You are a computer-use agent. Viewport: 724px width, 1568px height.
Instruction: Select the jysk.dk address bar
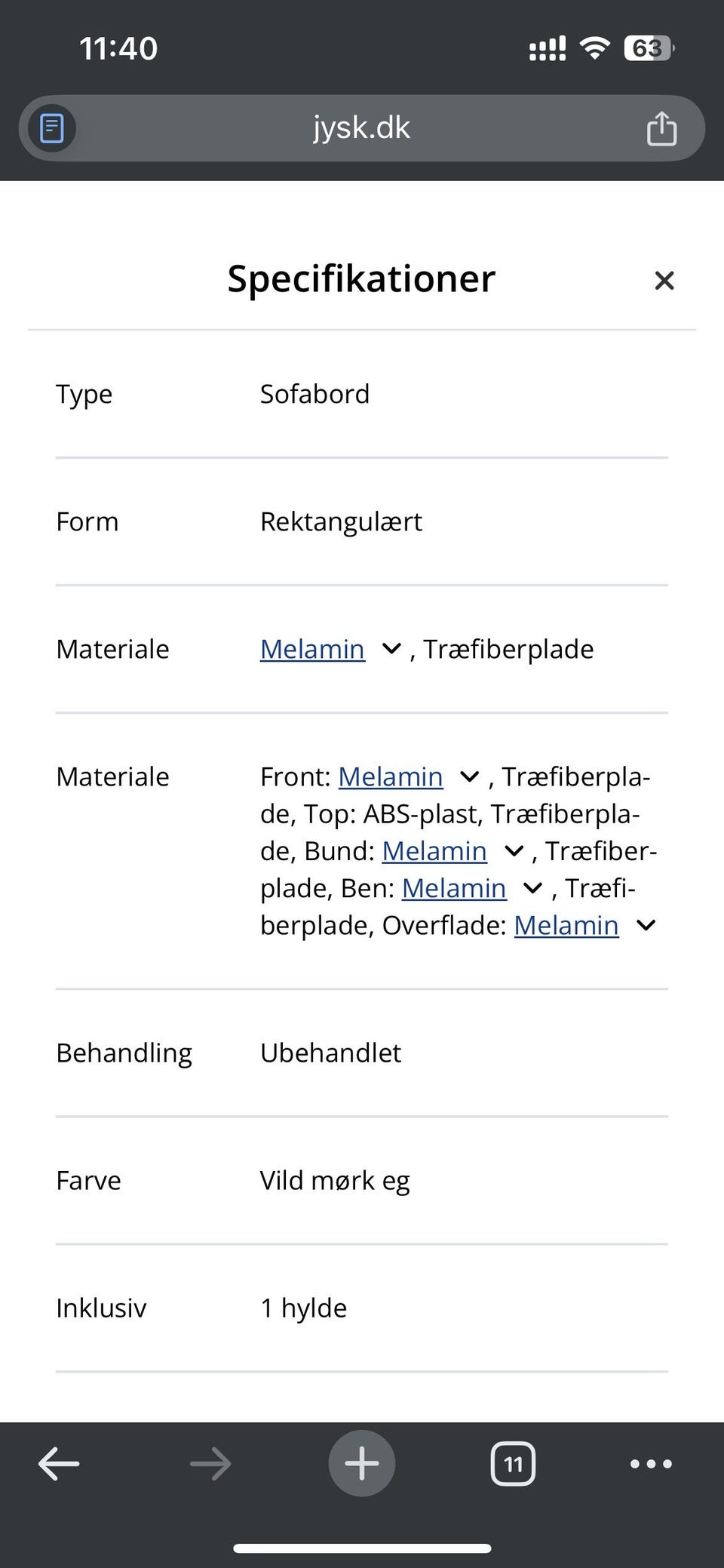pos(362,128)
